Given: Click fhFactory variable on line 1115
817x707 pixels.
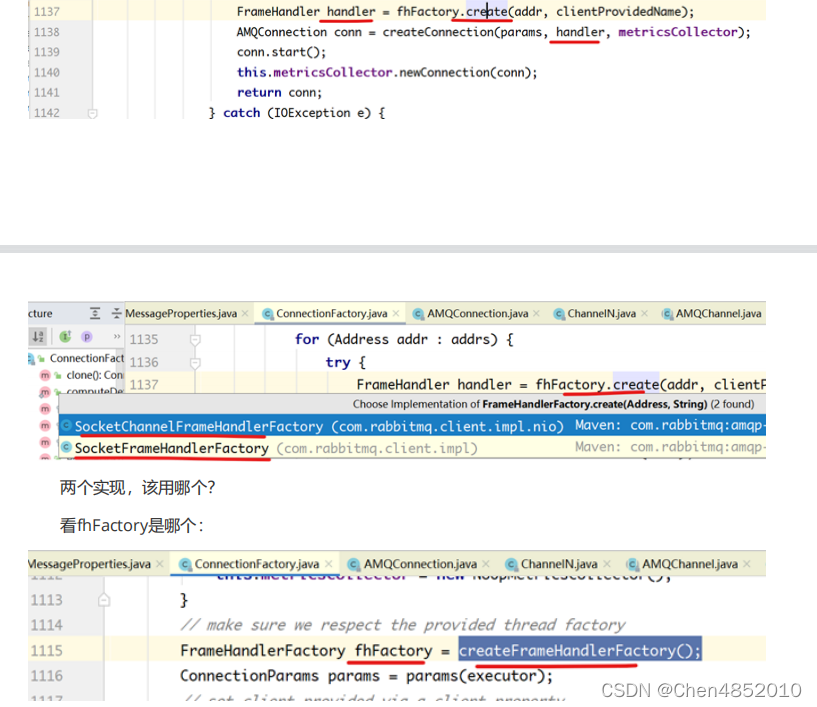Looking at the screenshot, I should click(x=393, y=650).
